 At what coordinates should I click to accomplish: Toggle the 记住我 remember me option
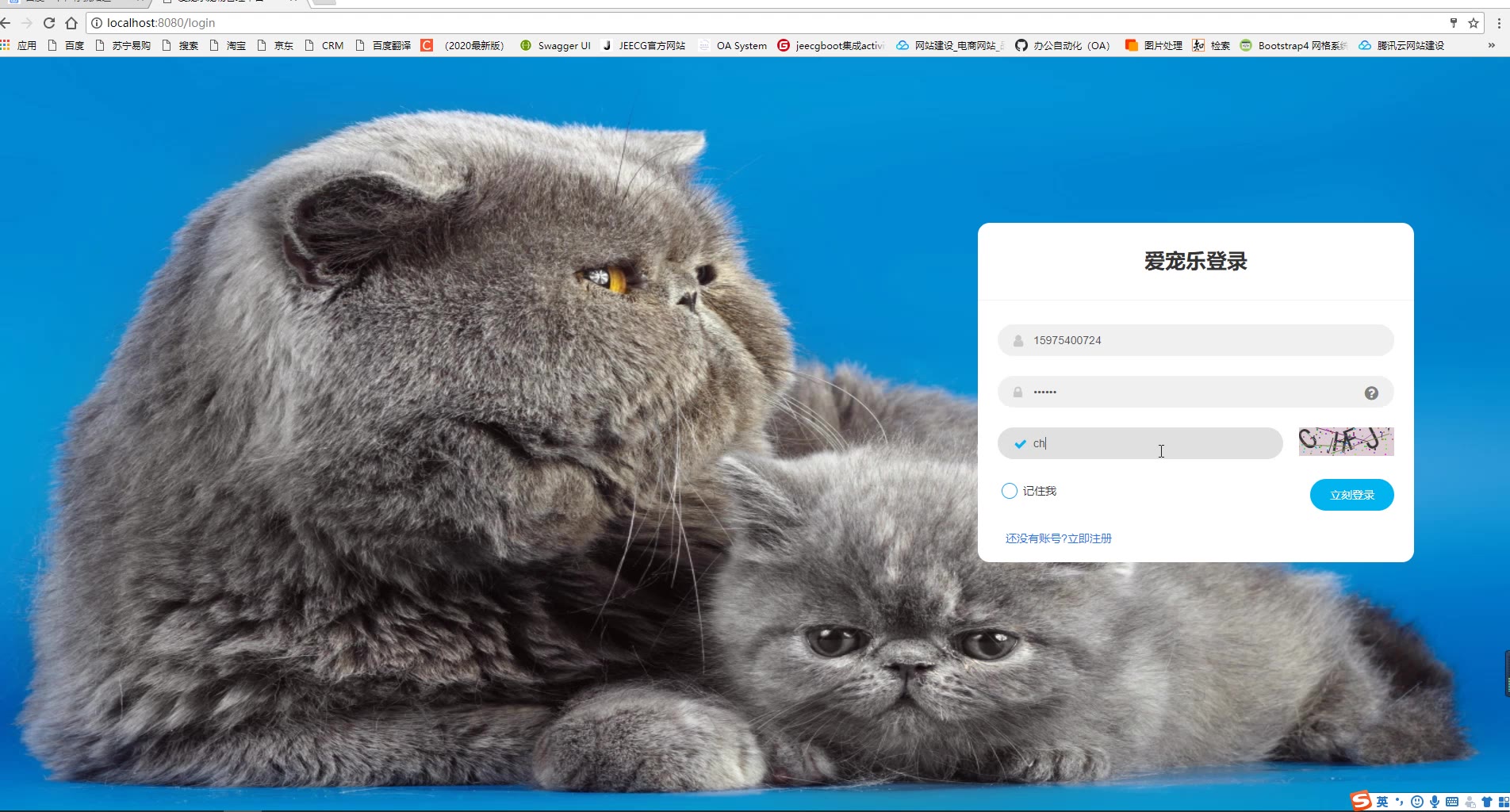[1009, 491]
